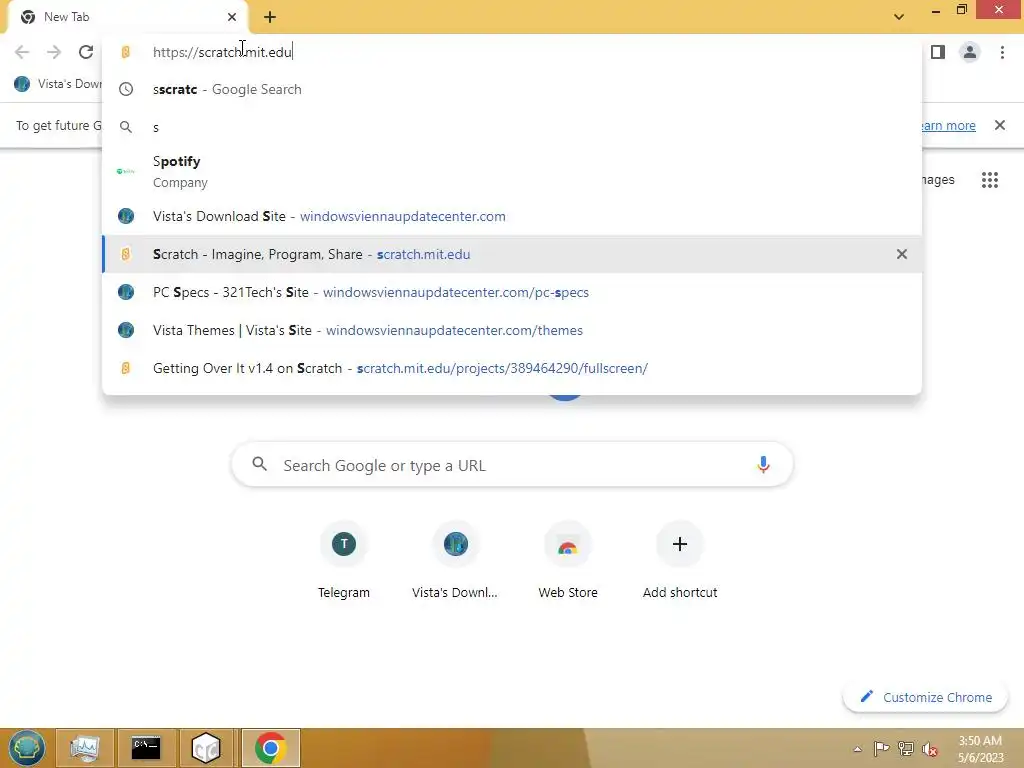Click the browser back arrow
The image size is (1024, 768).
coord(22,52)
